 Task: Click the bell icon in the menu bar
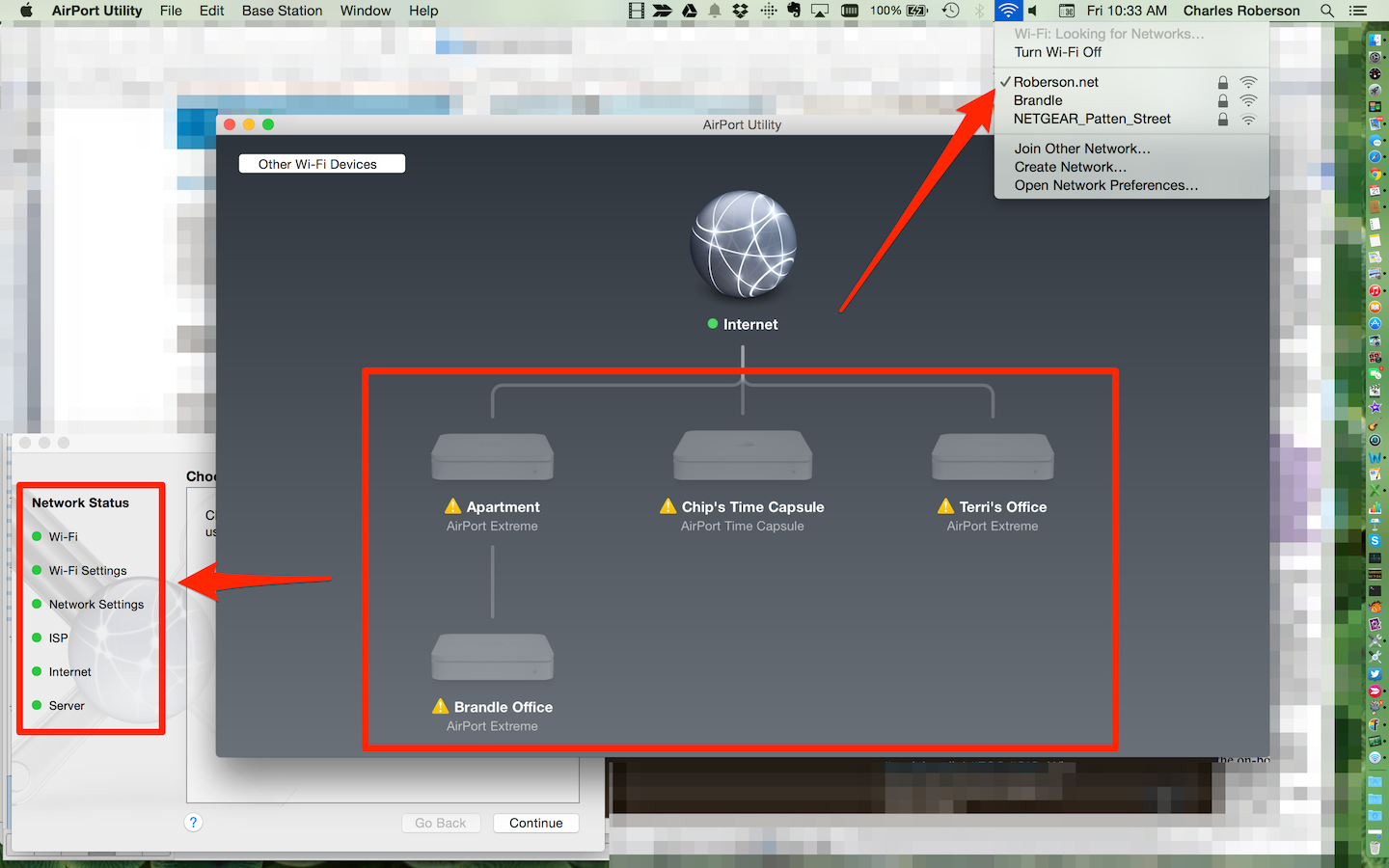coord(715,11)
